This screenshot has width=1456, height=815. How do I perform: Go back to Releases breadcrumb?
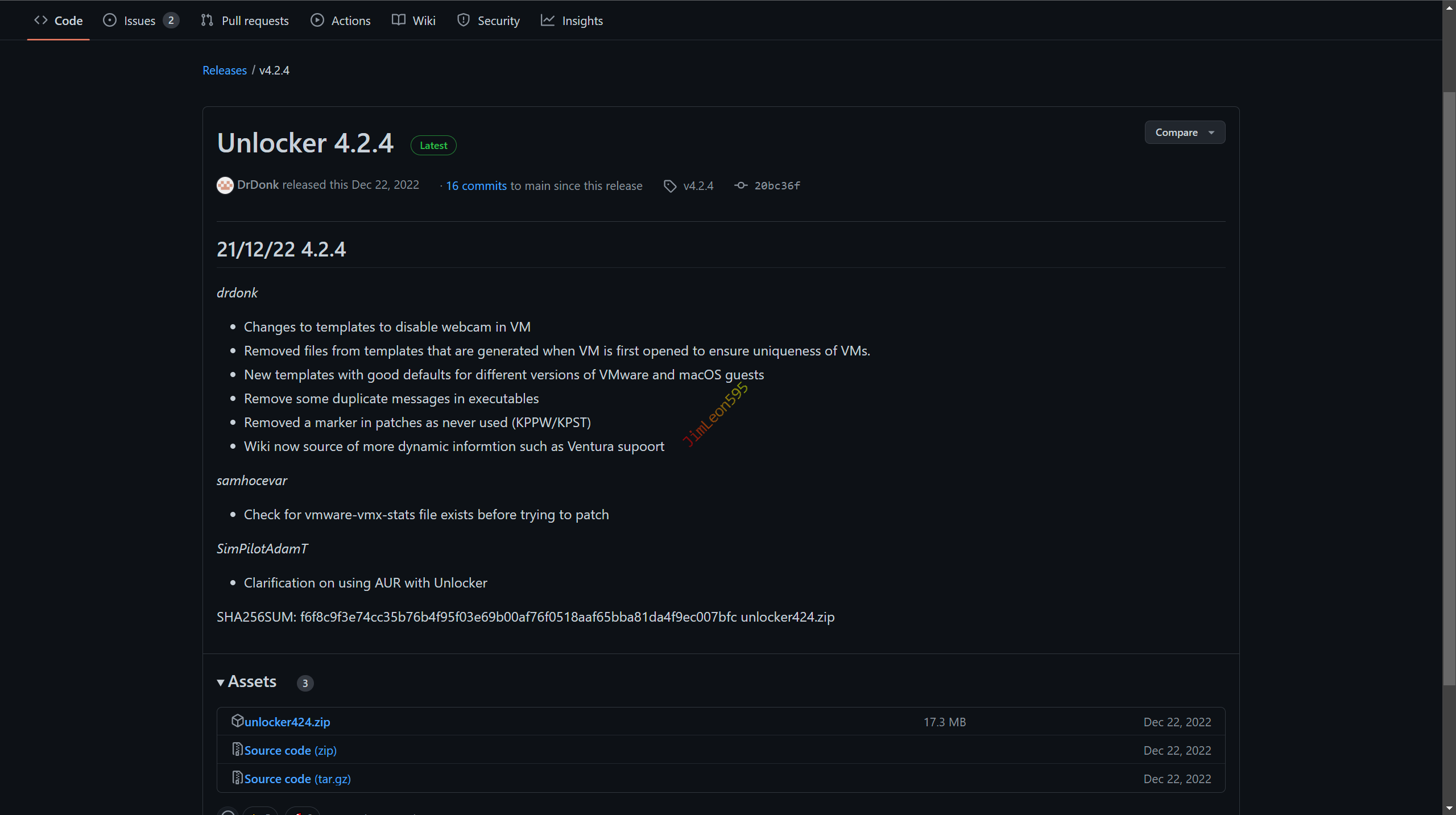pyautogui.click(x=225, y=71)
